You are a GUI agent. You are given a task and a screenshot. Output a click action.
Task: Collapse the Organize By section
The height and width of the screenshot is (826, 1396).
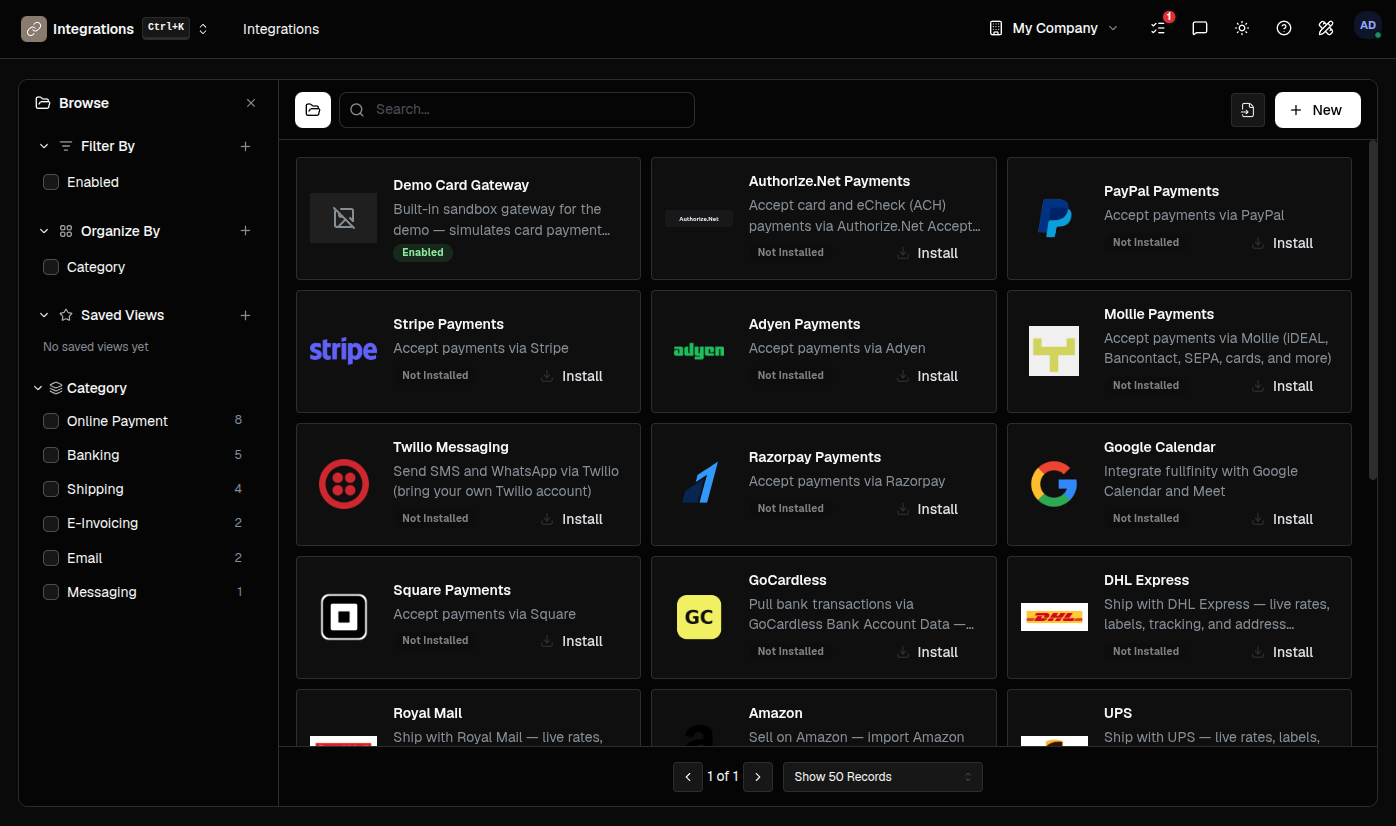coord(43,231)
